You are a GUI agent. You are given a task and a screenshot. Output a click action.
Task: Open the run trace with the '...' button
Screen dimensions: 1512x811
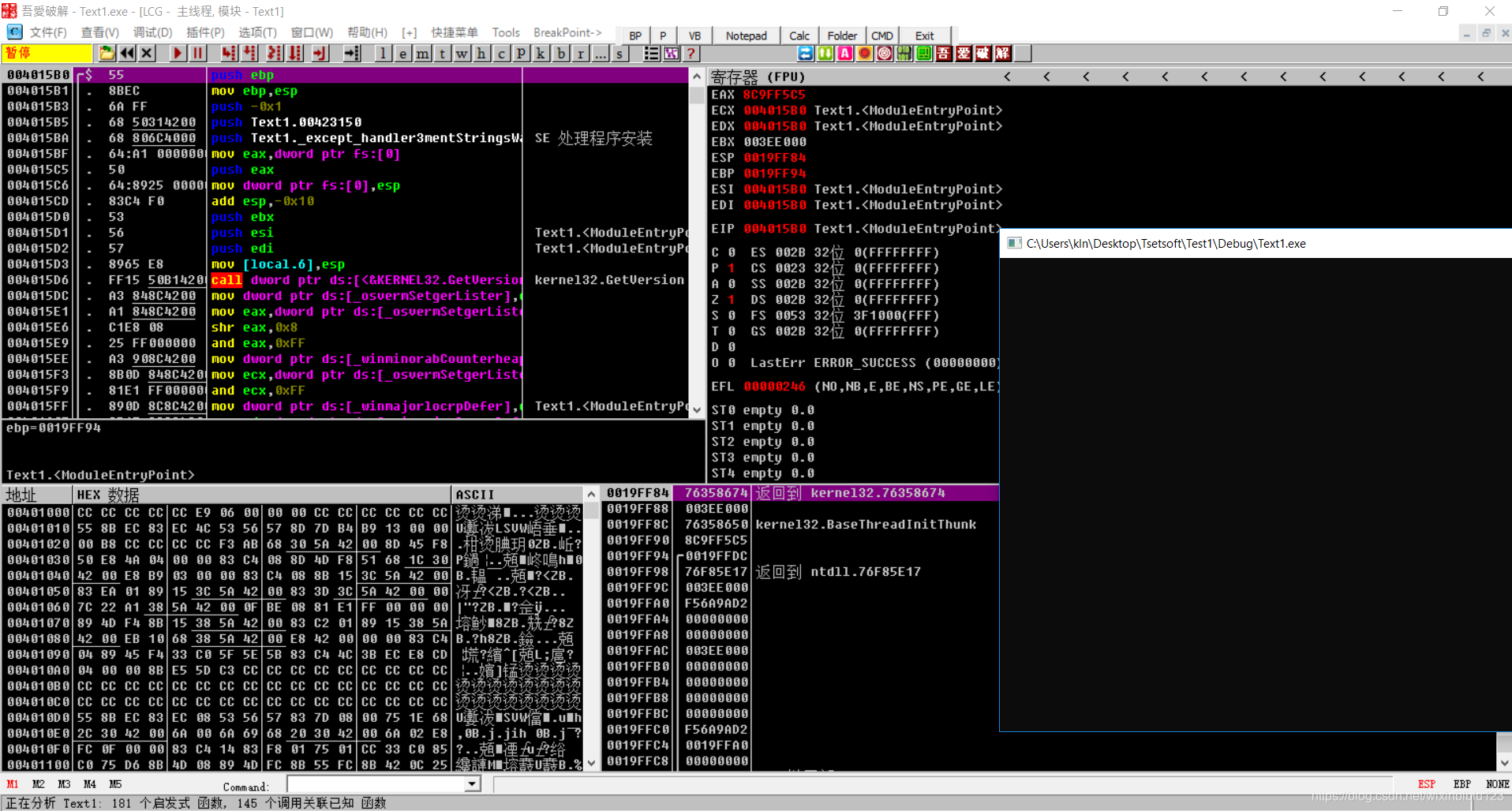coord(600,53)
